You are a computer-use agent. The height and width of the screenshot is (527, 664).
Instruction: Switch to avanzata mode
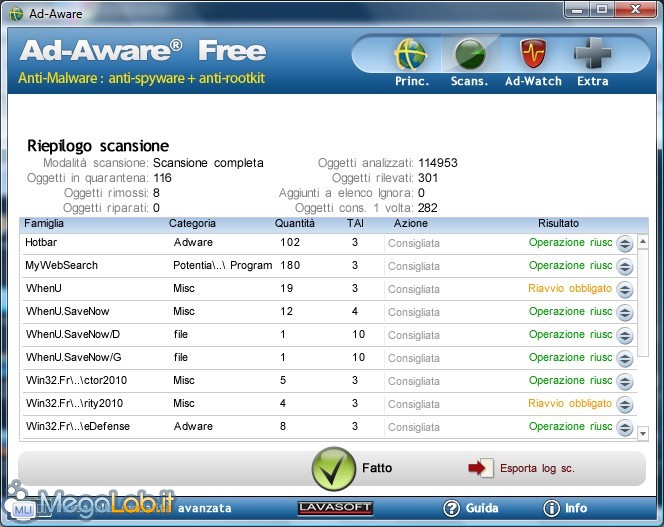point(205,508)
